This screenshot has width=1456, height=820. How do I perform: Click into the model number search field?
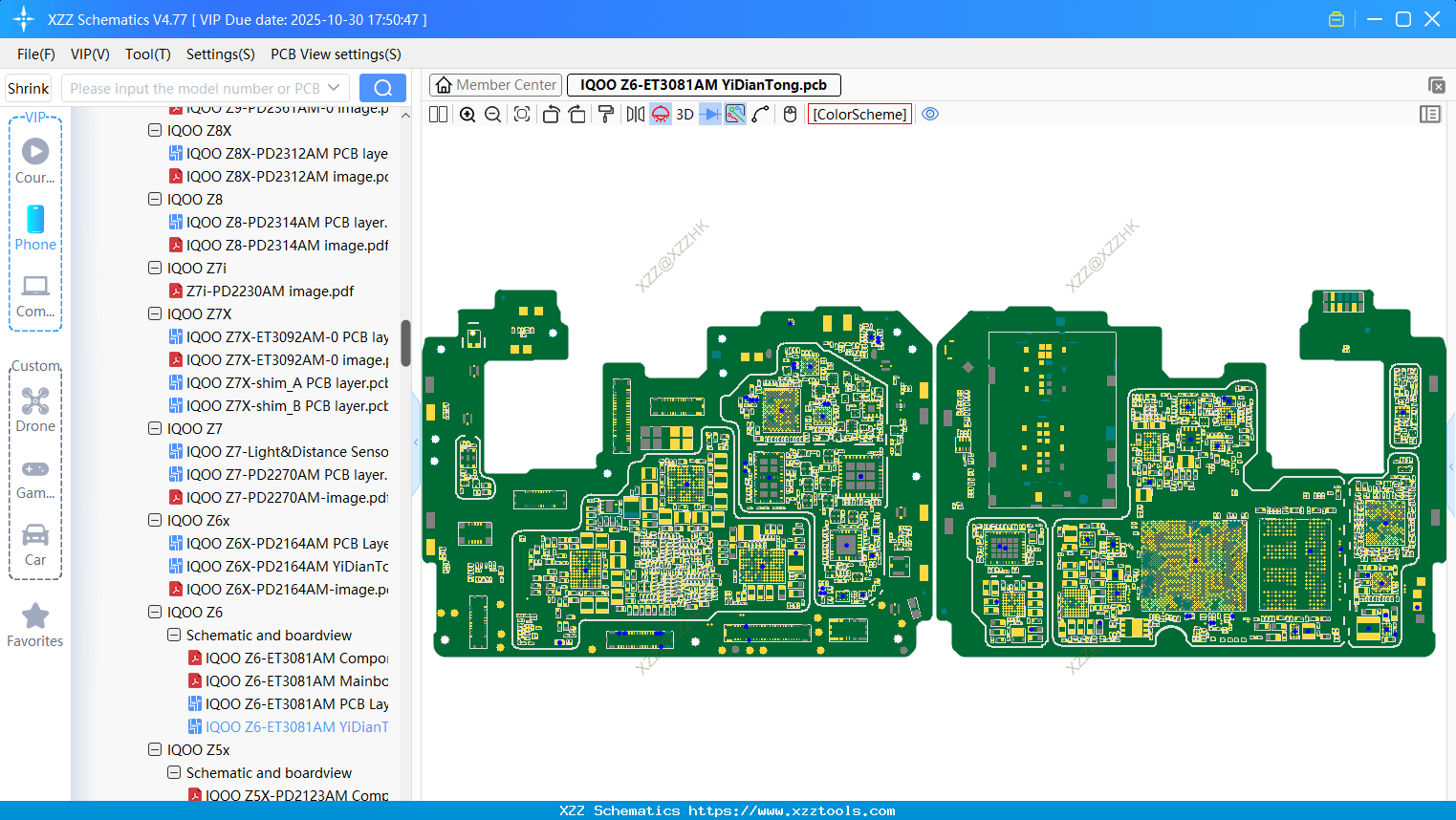point(194,88)
